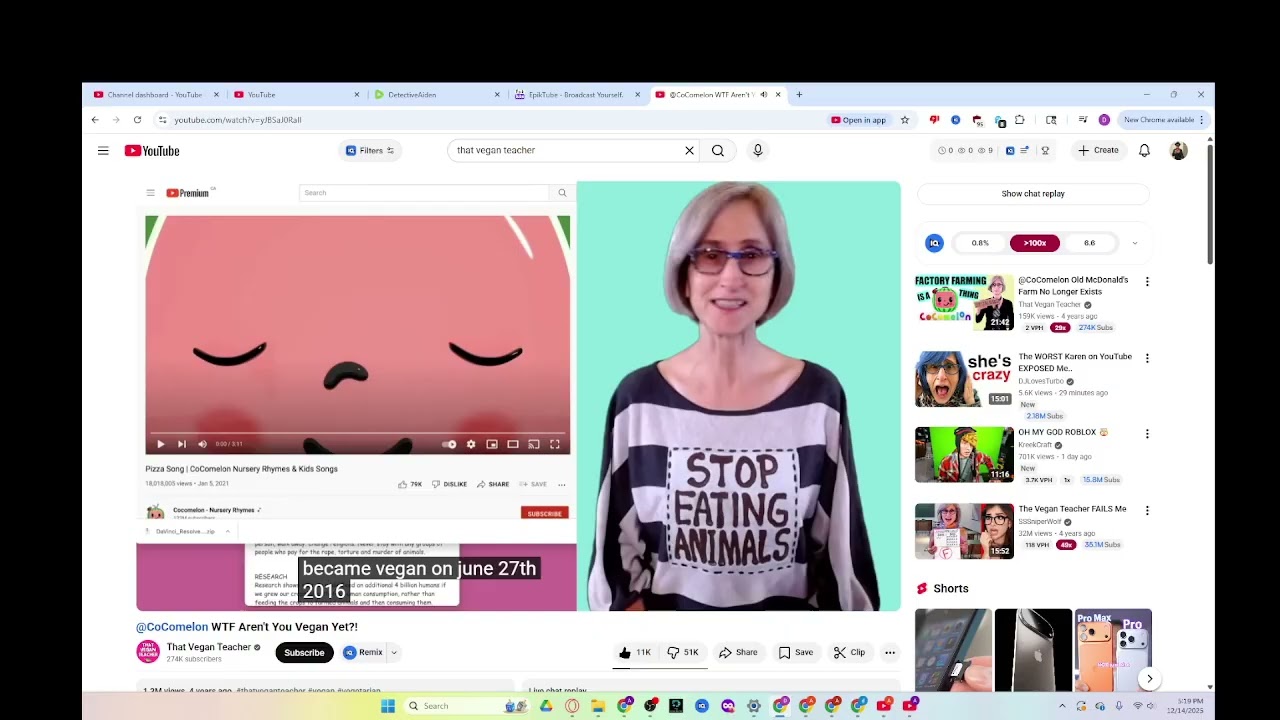Click Show chat replay
Screen dimensions: 1280x720
1033,194
